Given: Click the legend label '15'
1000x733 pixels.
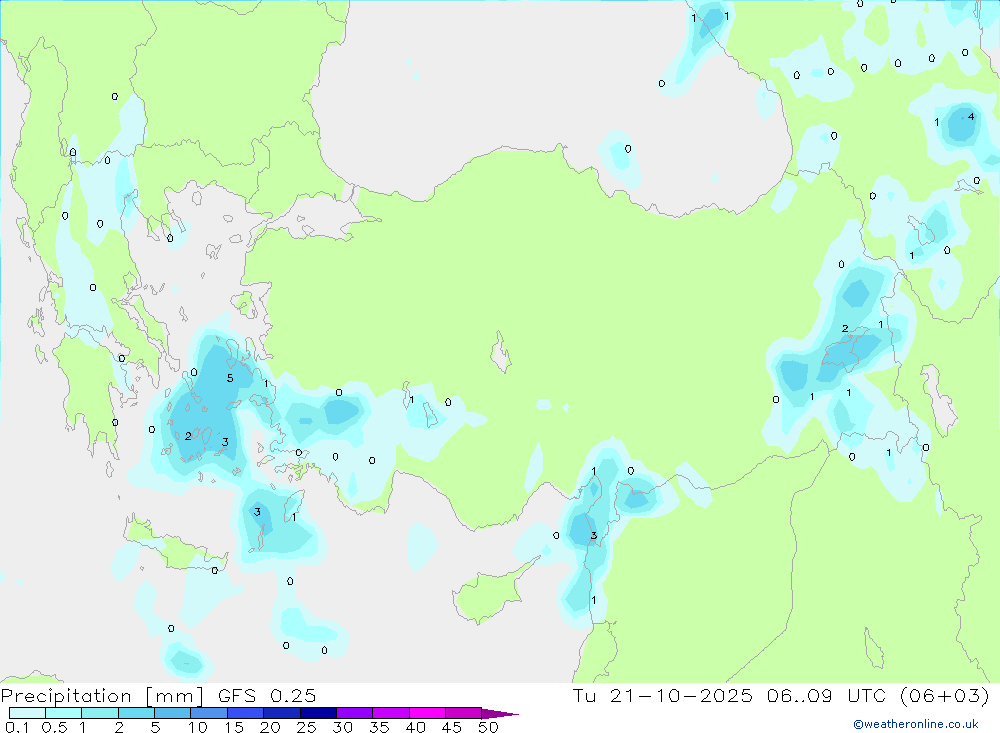Looking at the screenshot, I should pos(234,727).
